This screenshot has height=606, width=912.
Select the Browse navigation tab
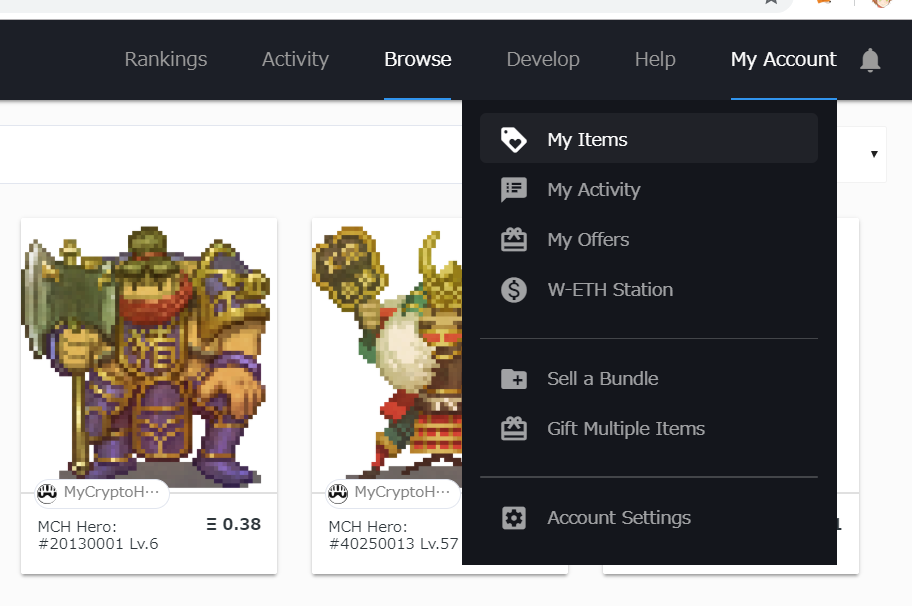tap(417, 59)
